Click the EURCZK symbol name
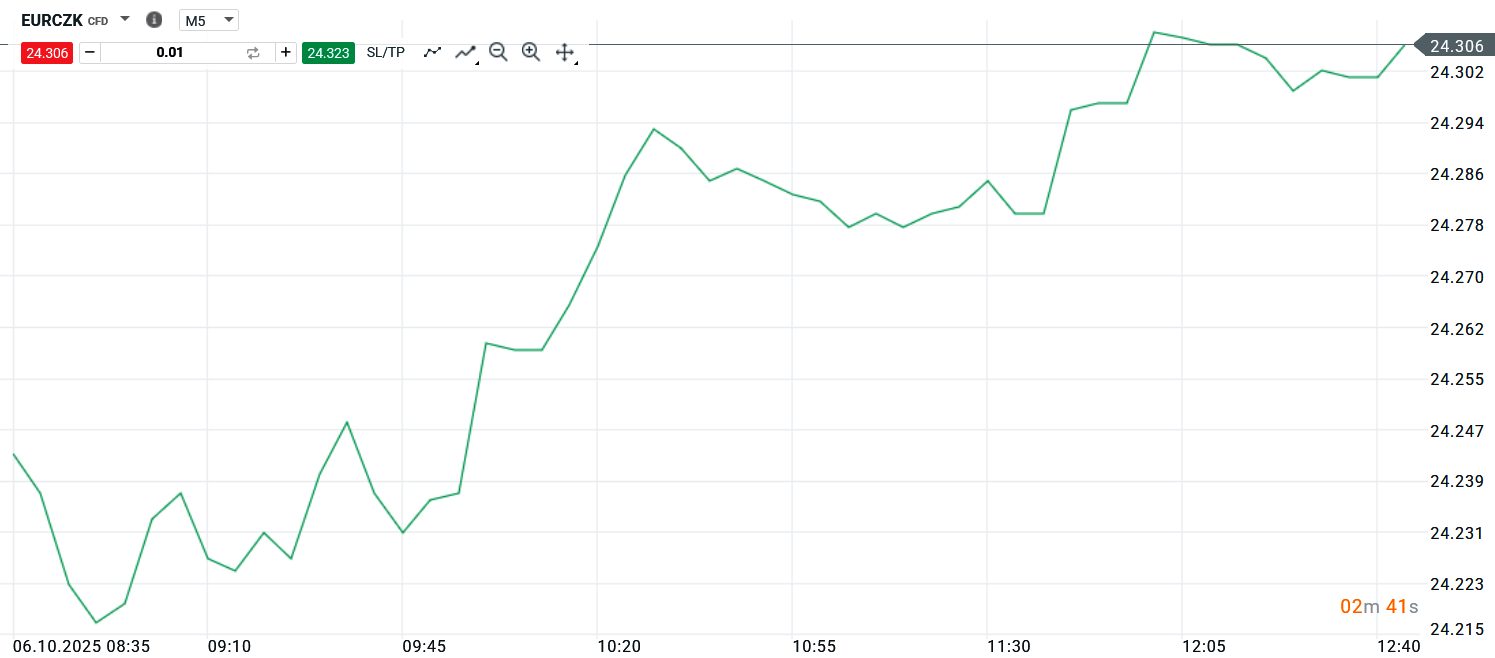Screen dimensions: 1495x658 point(52,19)
